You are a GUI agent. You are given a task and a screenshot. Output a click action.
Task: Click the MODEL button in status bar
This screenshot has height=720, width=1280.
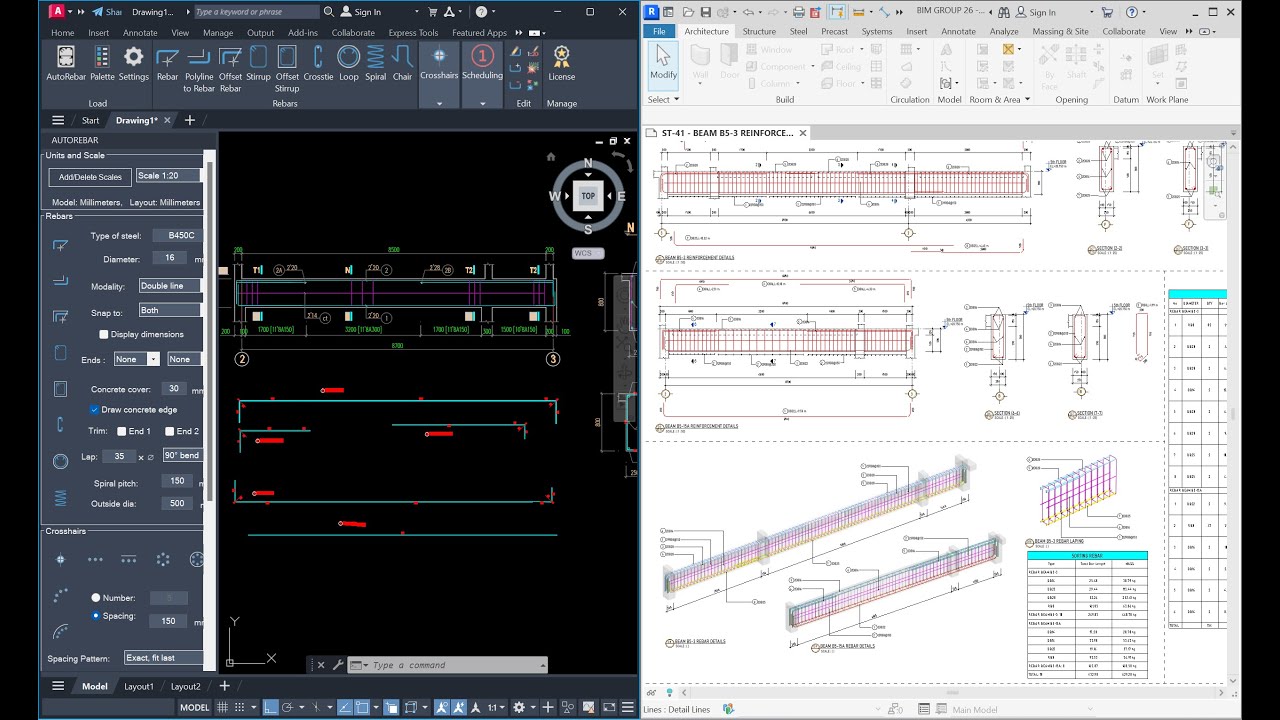coord(195,707)
